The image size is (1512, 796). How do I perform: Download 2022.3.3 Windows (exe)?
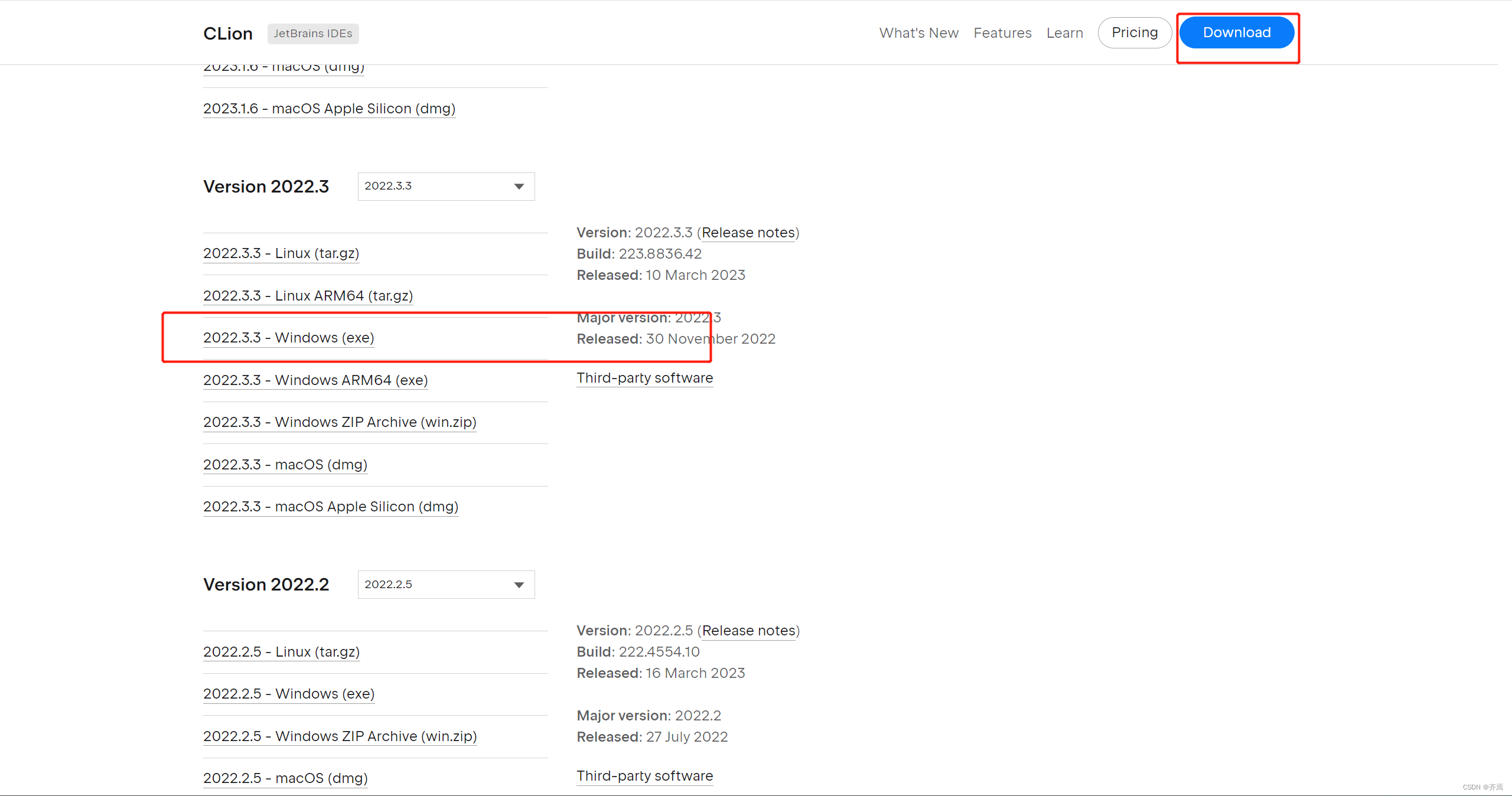288,338
